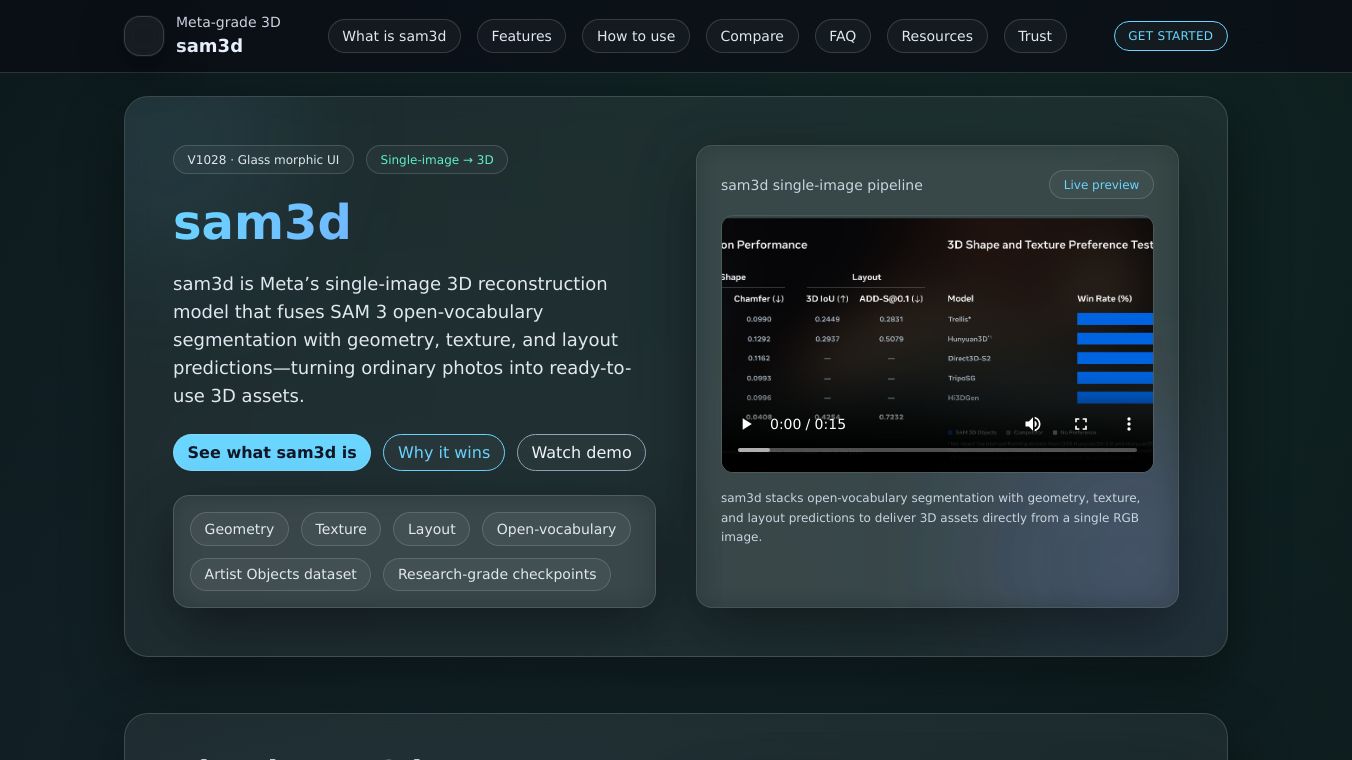
Task: Click the sam3d brand name in header
Action: (x=209, y=46)
